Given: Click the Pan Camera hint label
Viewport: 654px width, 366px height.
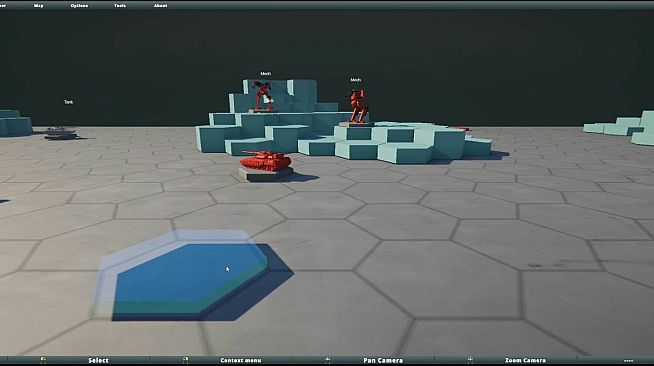Looking at the screenshot, I should 383,360.
